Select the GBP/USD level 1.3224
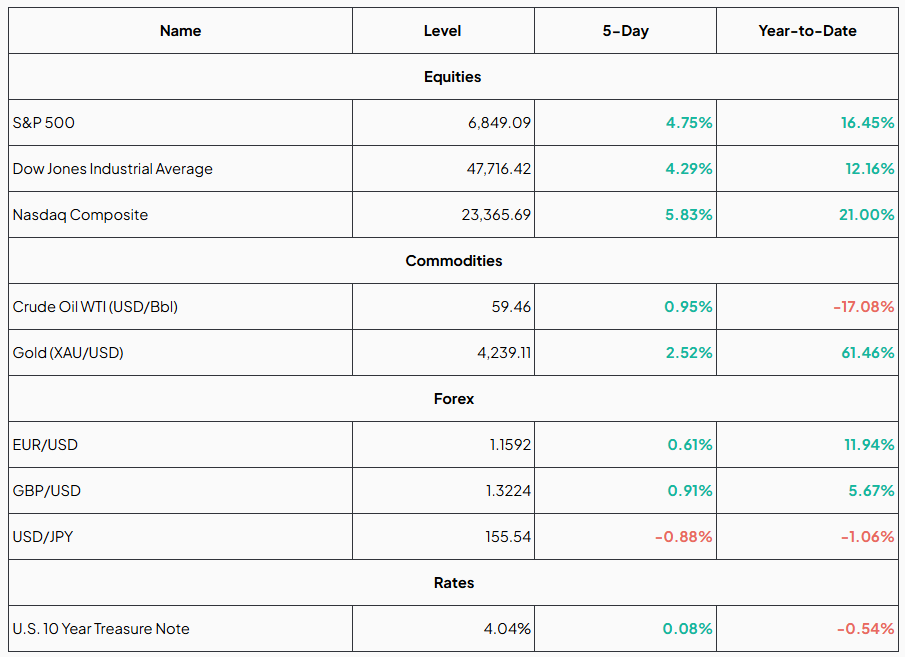The width and height of the screenshot is (905, 657). click(510, 491)
